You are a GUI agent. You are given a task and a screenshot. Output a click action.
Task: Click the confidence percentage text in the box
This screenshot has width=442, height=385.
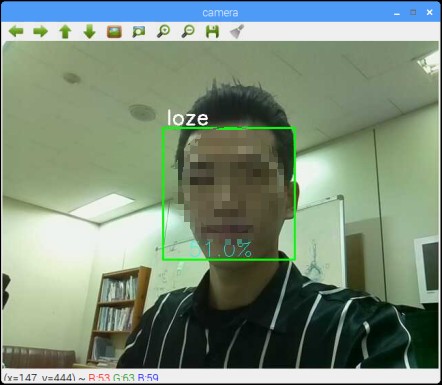pyautogui.click(x=220, y=249)
